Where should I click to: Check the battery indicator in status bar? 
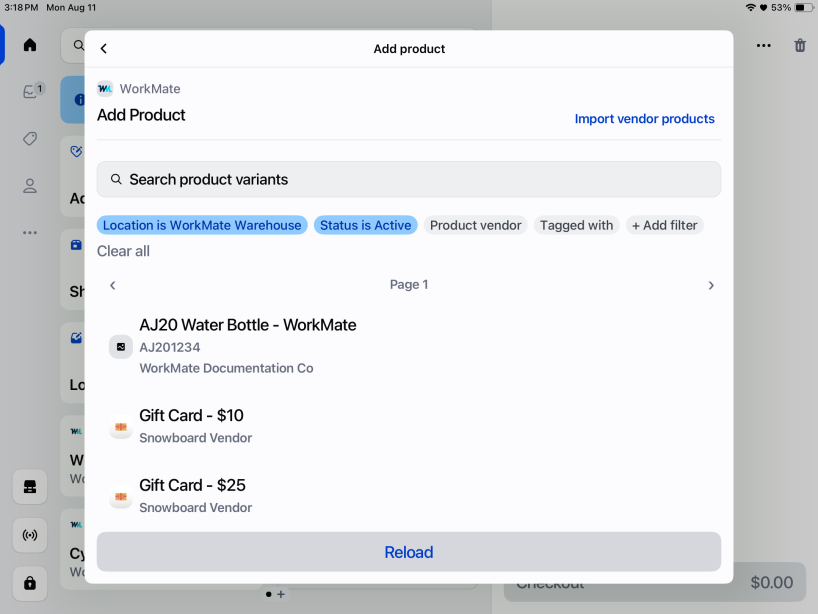click(x=802, y=8)
